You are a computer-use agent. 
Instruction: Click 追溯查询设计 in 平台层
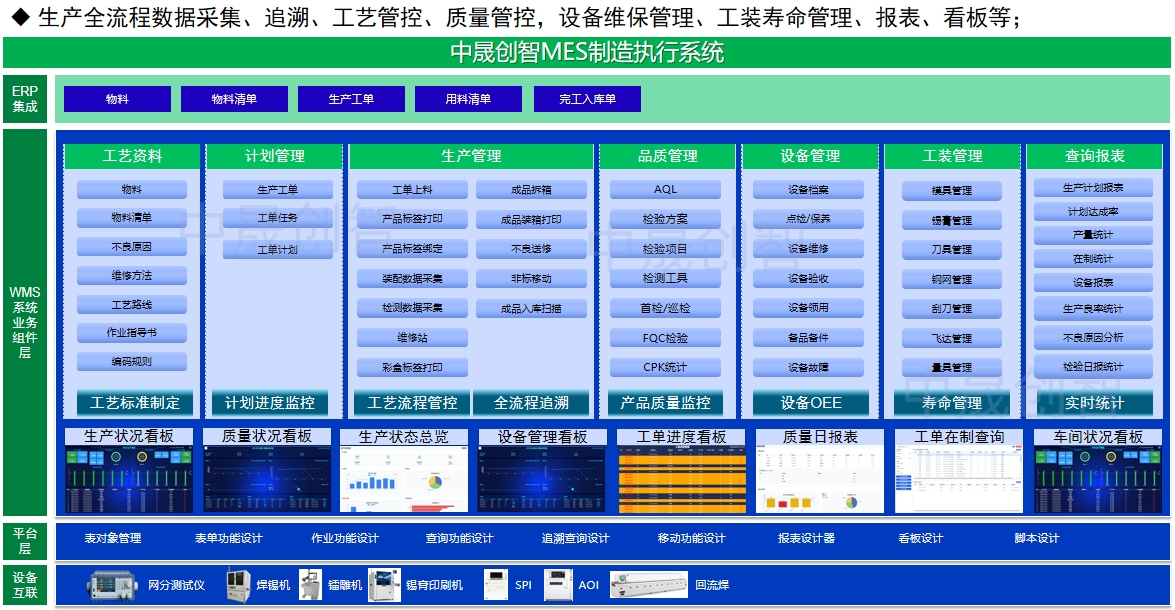(576, 538)
